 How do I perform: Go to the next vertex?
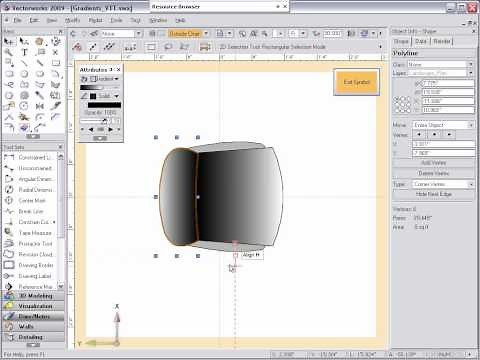pyautogui.click(x=449, y=135)
